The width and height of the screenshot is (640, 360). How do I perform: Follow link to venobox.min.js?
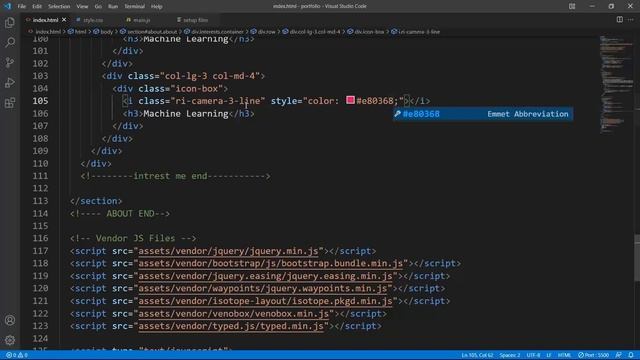point(233,313)
